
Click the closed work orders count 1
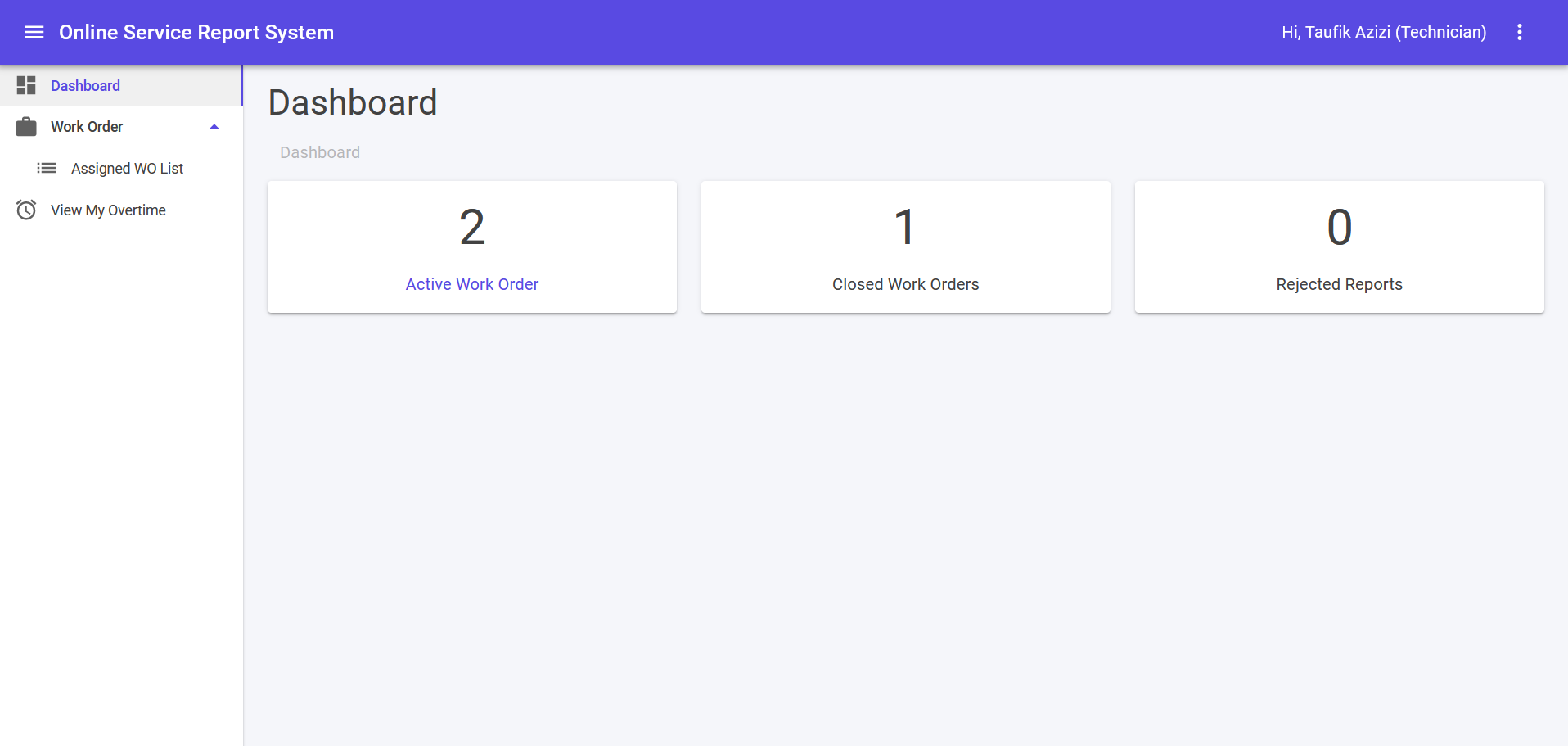tap(905, 227)
